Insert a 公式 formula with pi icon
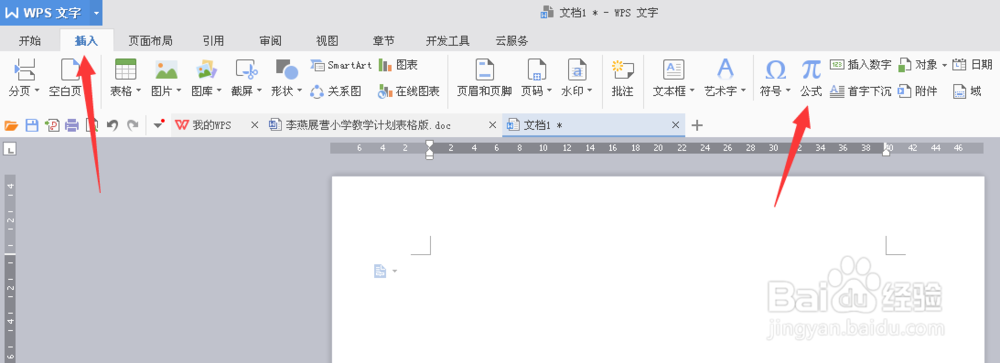 click(811, 78)
